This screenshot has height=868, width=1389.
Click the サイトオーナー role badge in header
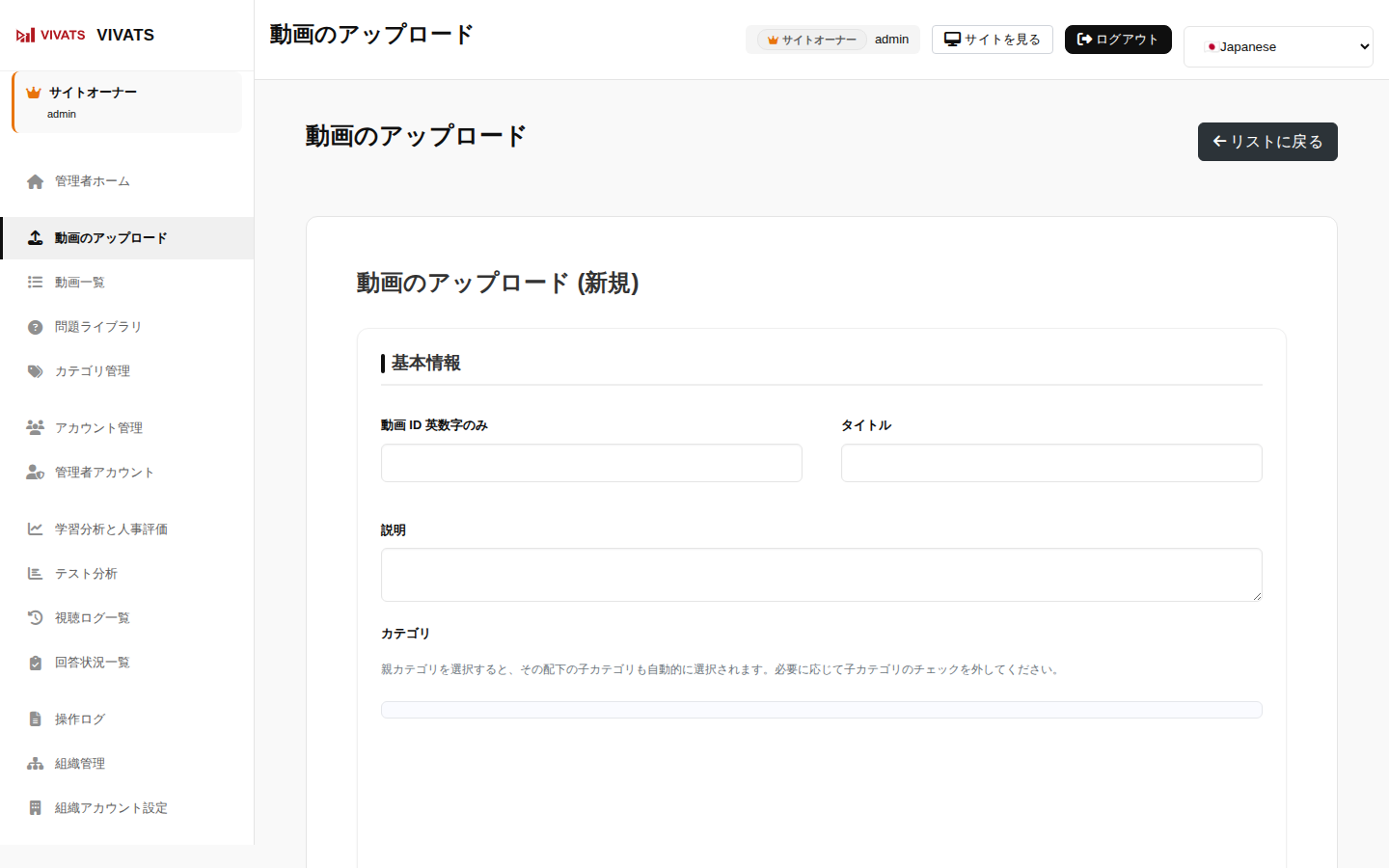(811, 40)
